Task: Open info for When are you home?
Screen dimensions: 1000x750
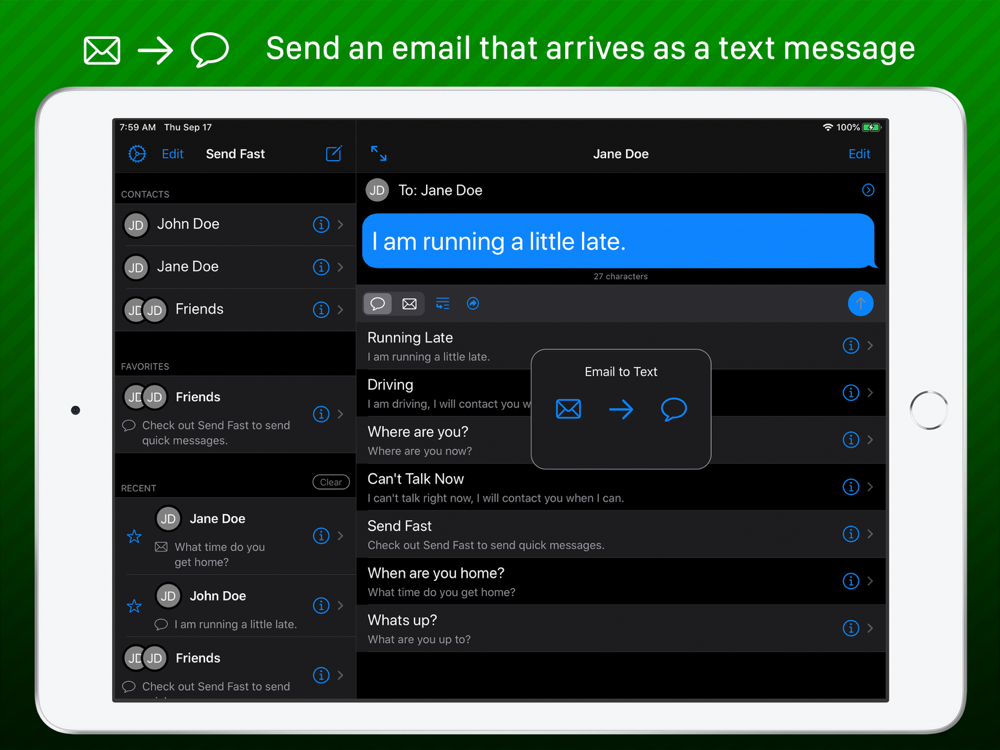Action: pos(851,581)
